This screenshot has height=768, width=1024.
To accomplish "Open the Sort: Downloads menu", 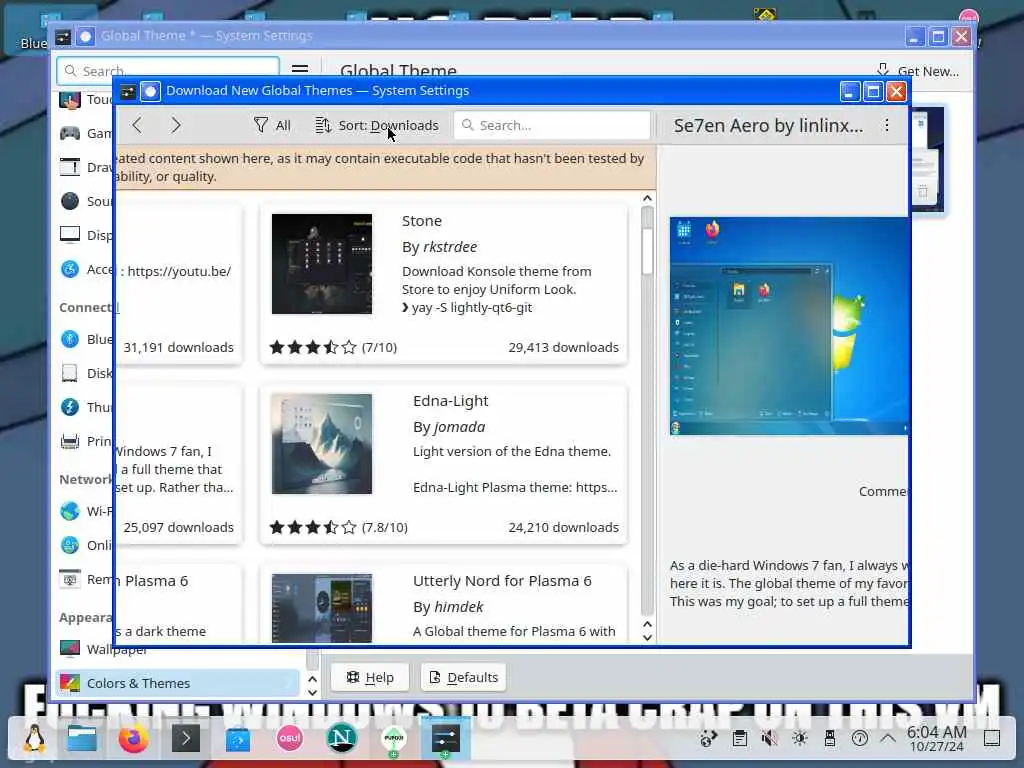I will click(x=376, y=125).
